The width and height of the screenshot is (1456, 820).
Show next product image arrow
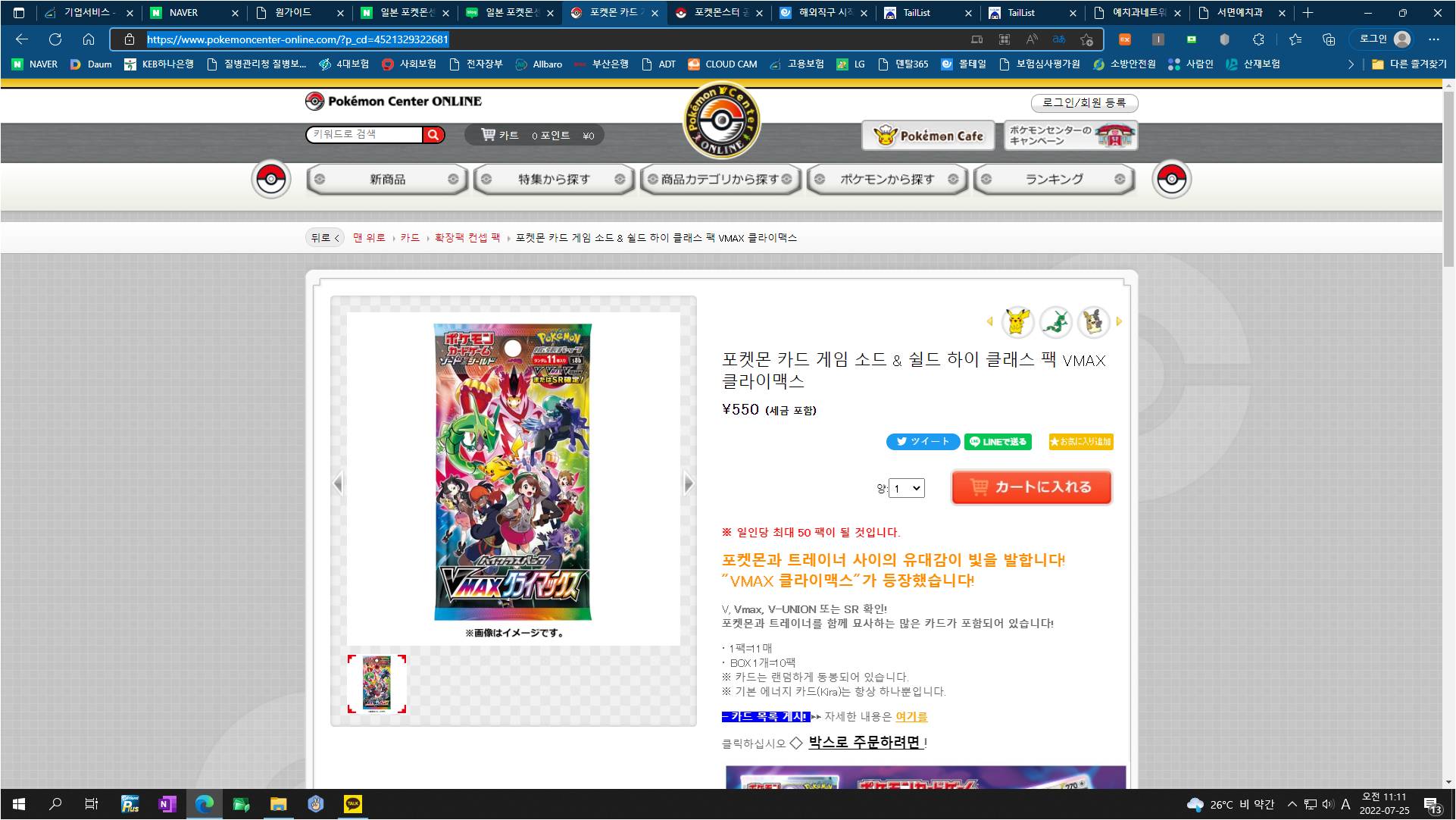(688, 483)
